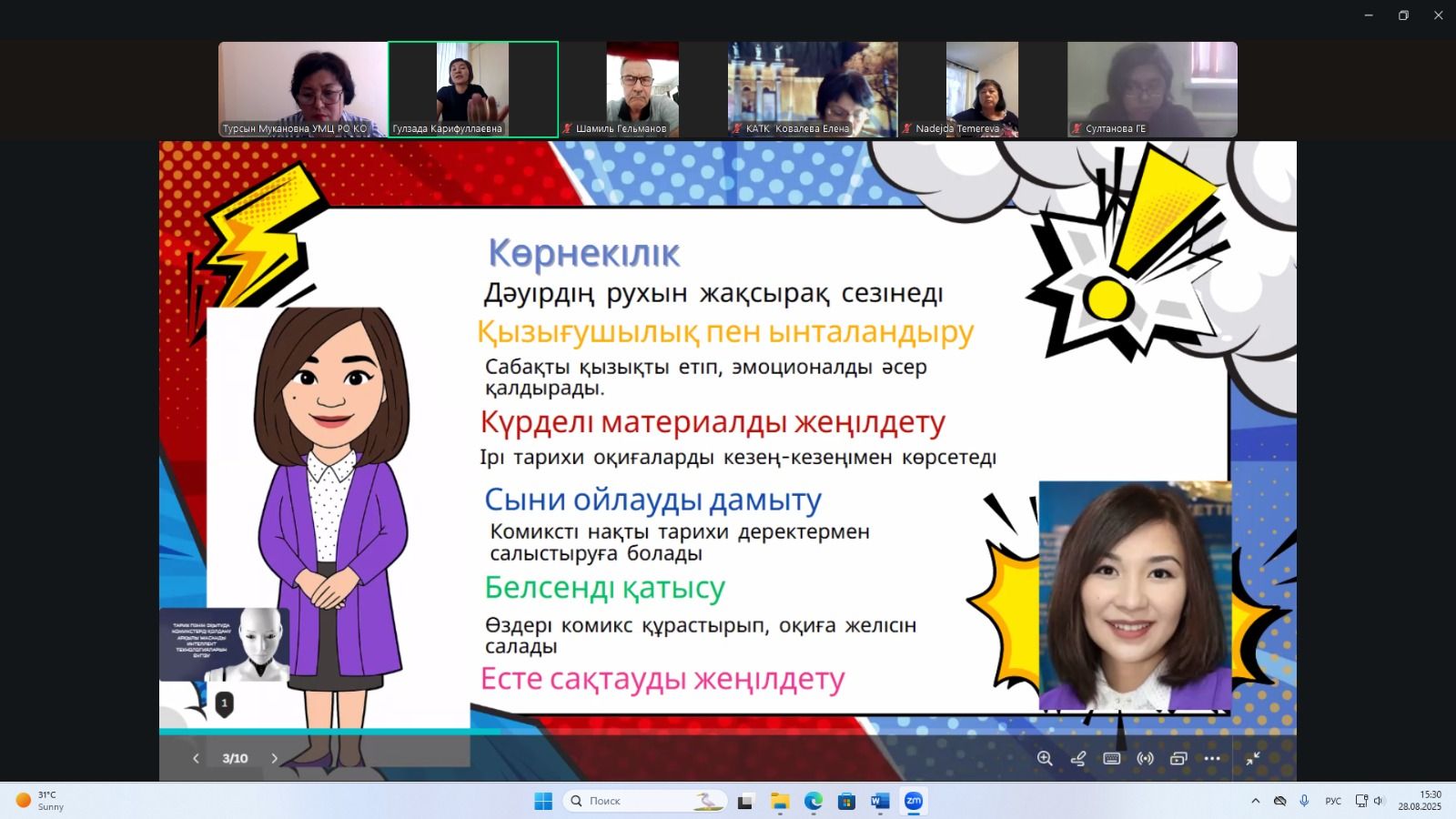Open the slideshow autoplay icon
Viewport: 1456px width, 819px height.
(1178, 758)
